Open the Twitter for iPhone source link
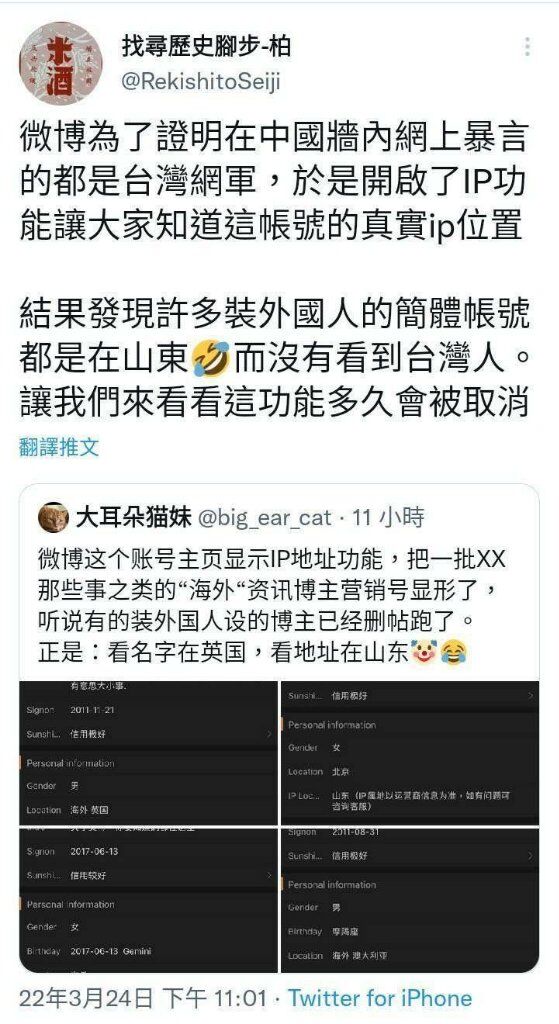The image size is (559, 1024). click(380, 998)
